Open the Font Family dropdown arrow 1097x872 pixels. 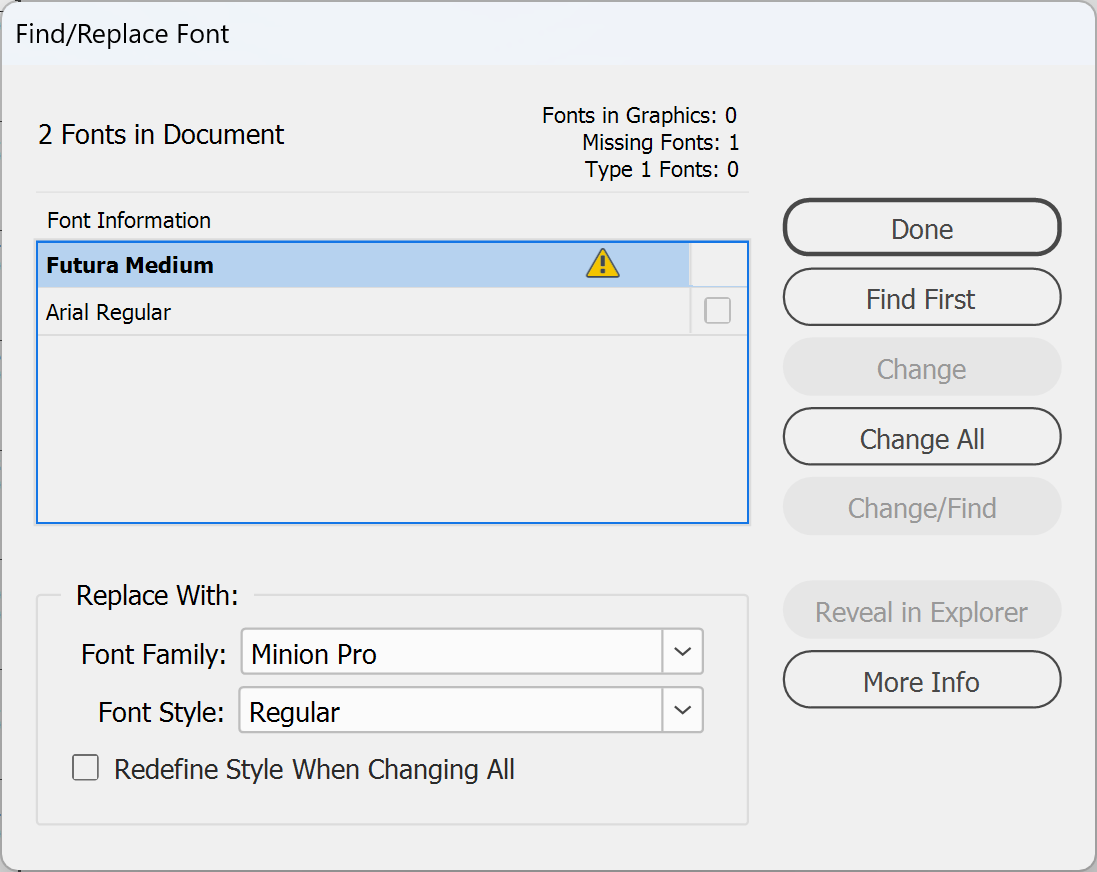[682, 652]
